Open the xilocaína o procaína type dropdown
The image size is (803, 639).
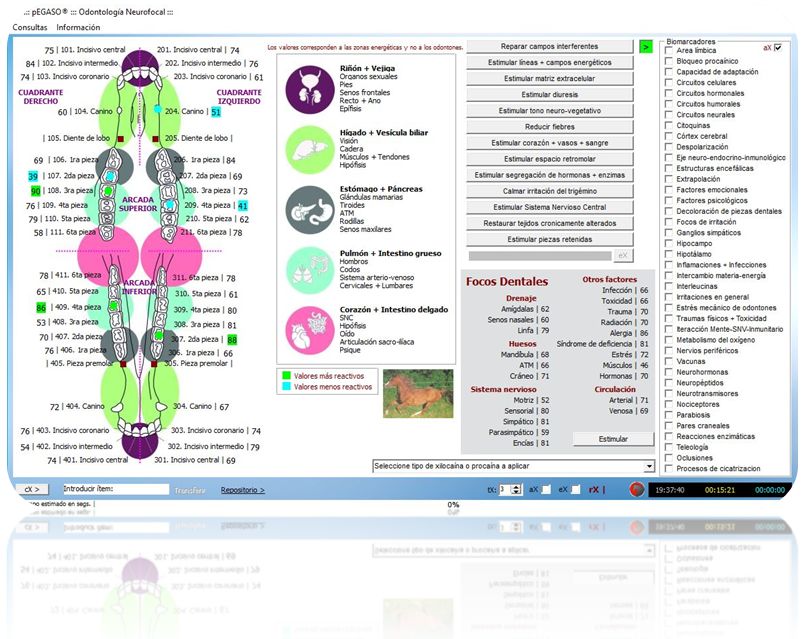pyautogui.click(x=649, y=466)
